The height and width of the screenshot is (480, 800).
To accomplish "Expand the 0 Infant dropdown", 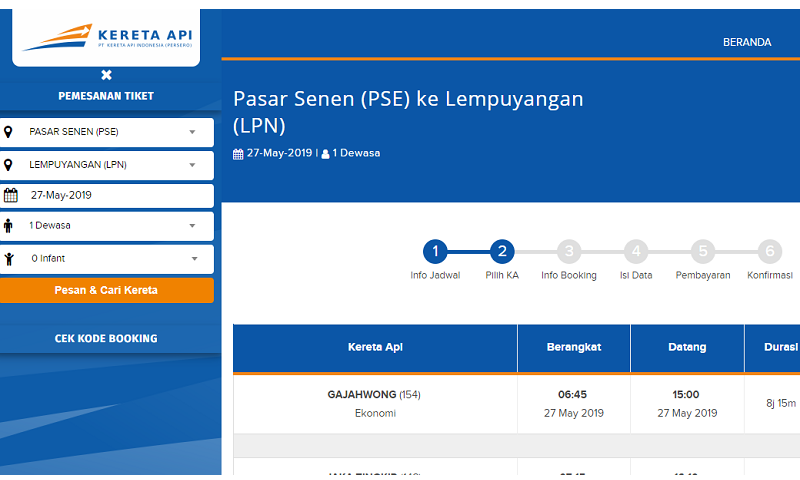I will tap(112, 259).
